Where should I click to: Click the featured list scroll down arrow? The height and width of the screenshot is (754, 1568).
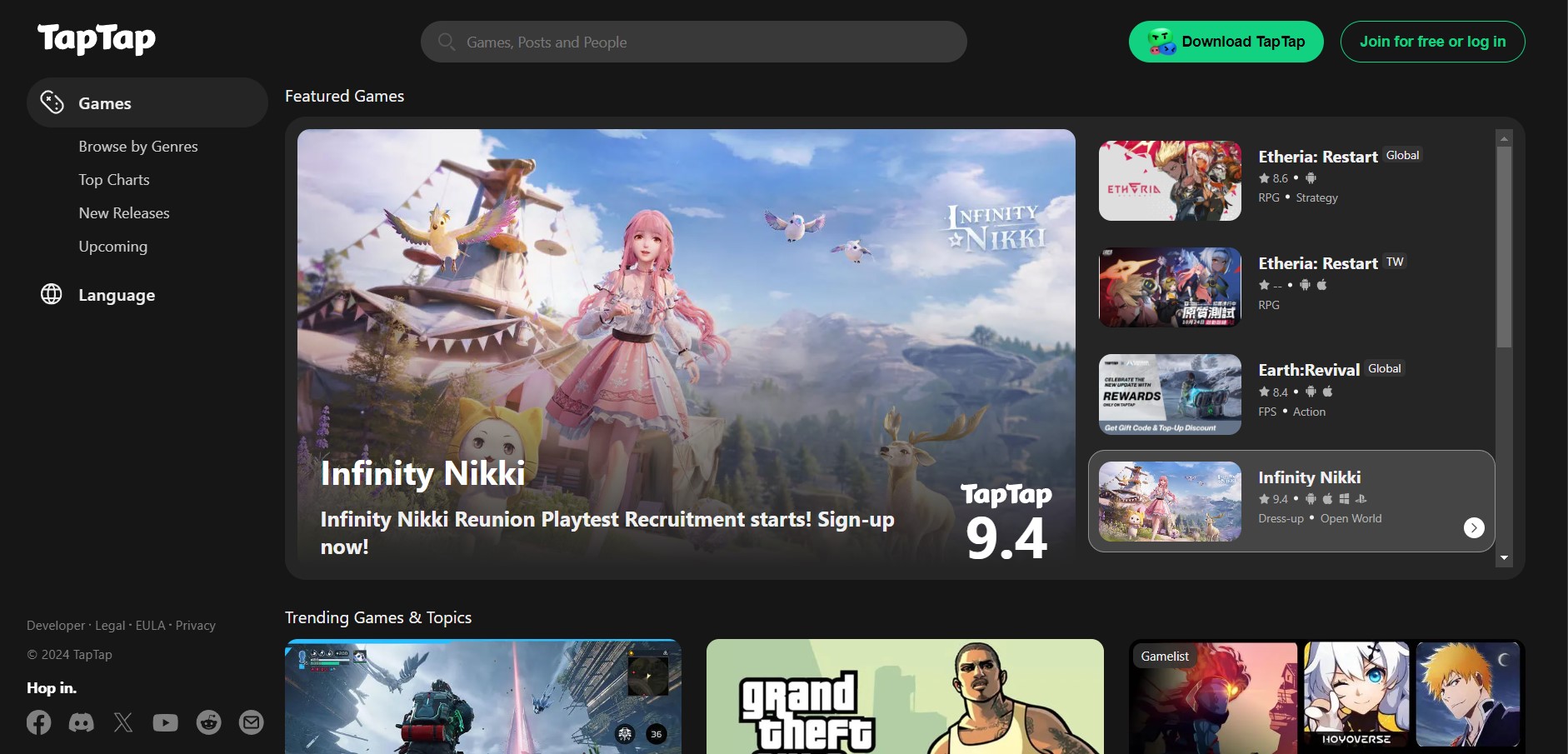[1504, 558]
